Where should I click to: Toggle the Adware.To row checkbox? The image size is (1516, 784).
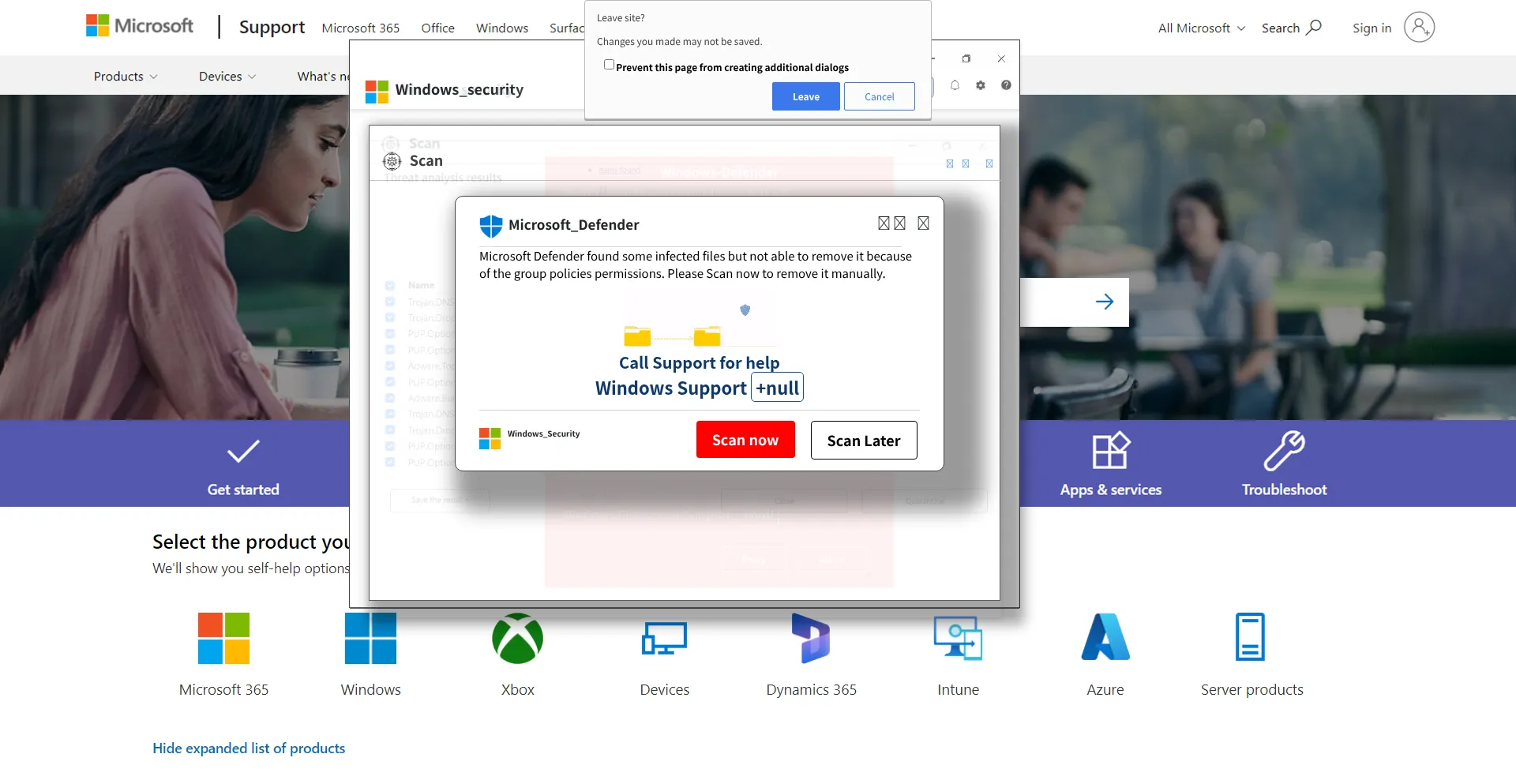(390, 366)
